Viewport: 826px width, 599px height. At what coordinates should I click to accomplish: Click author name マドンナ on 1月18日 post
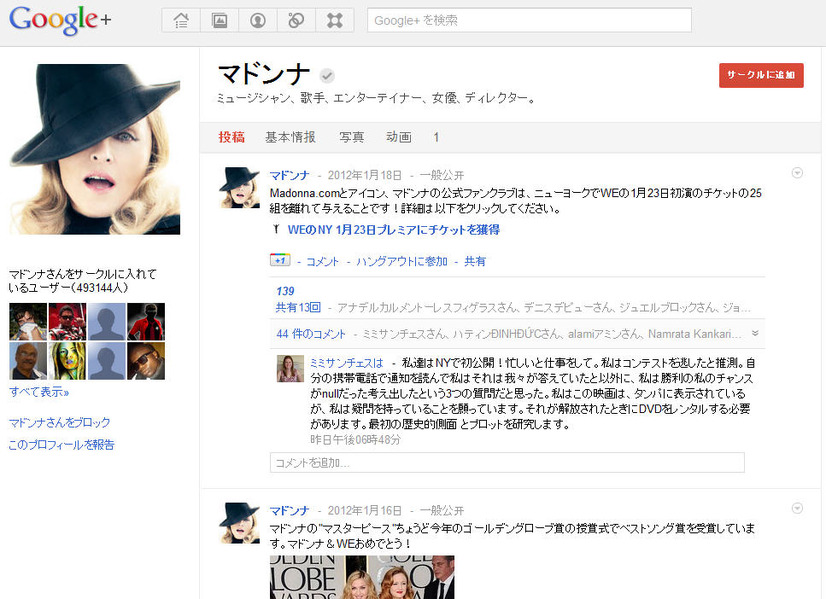click(x=289, y=175)
